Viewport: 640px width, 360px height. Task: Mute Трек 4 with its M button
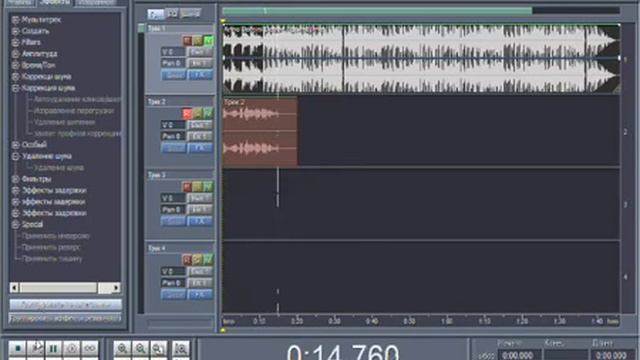pyautogui.click(x=208, y=260)
